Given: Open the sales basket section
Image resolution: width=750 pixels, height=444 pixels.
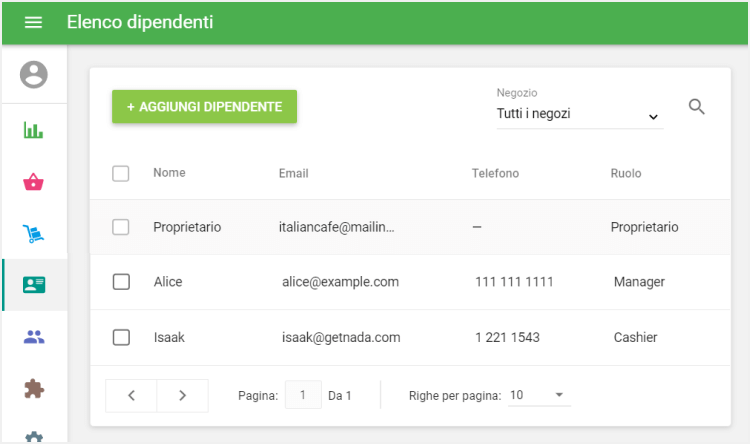Looking at the screenshot, I should 34,182.
